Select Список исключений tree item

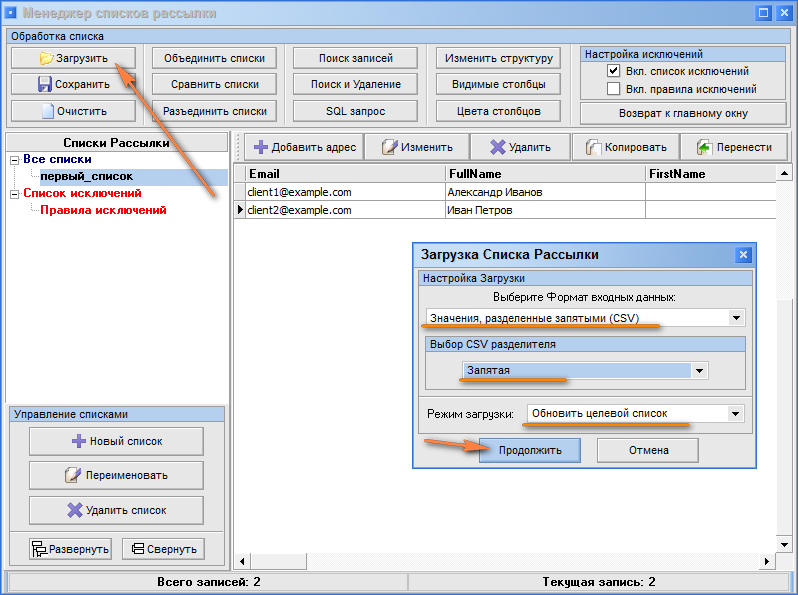tap(82, 193)
